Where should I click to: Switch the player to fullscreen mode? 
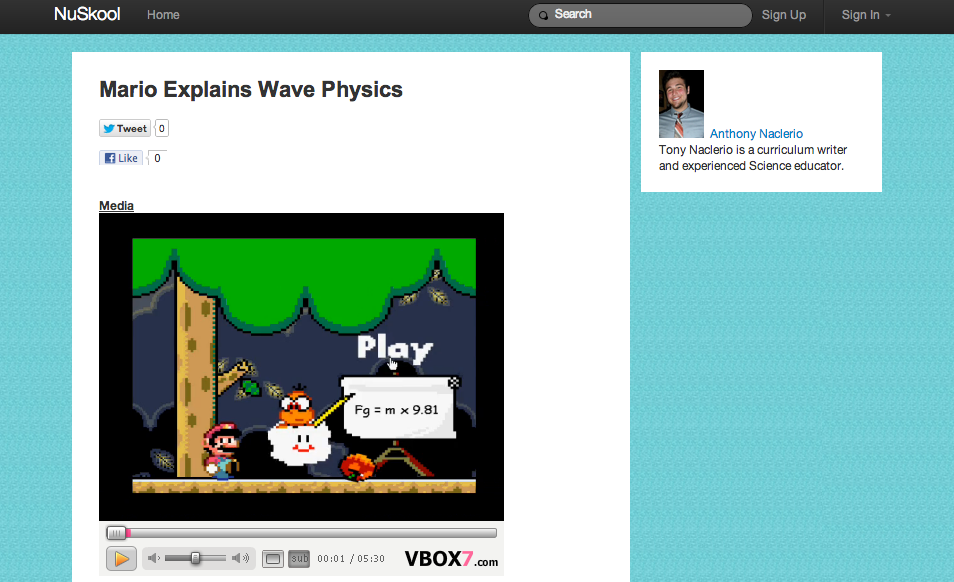click(273, 558)
